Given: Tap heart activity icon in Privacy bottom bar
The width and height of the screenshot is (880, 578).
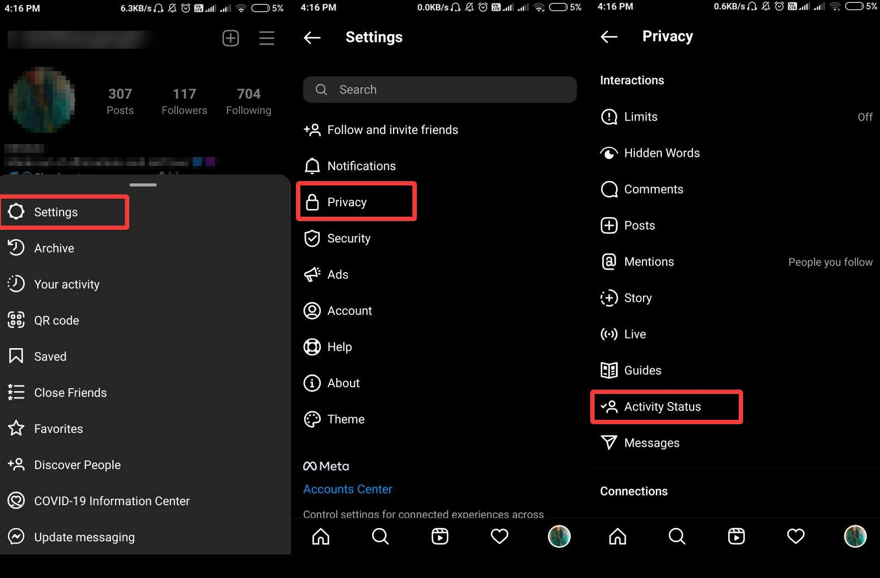Looking at the screenshot, I should click(796, 536).
